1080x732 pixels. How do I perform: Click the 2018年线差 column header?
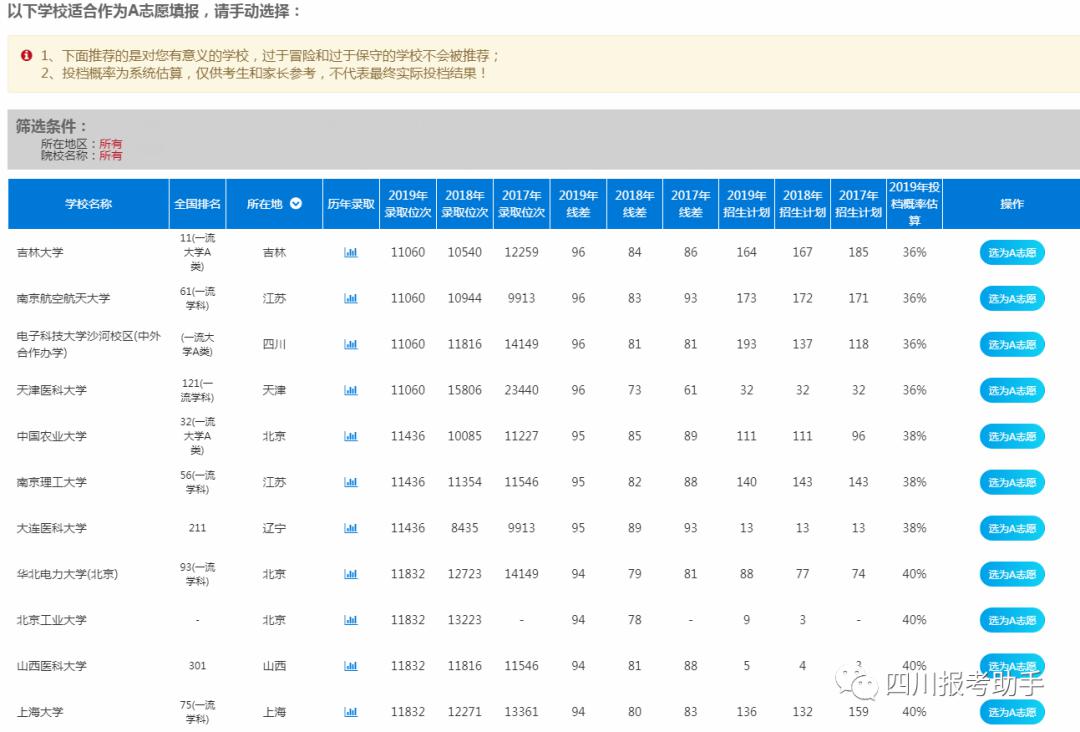[x=634, y=204]
